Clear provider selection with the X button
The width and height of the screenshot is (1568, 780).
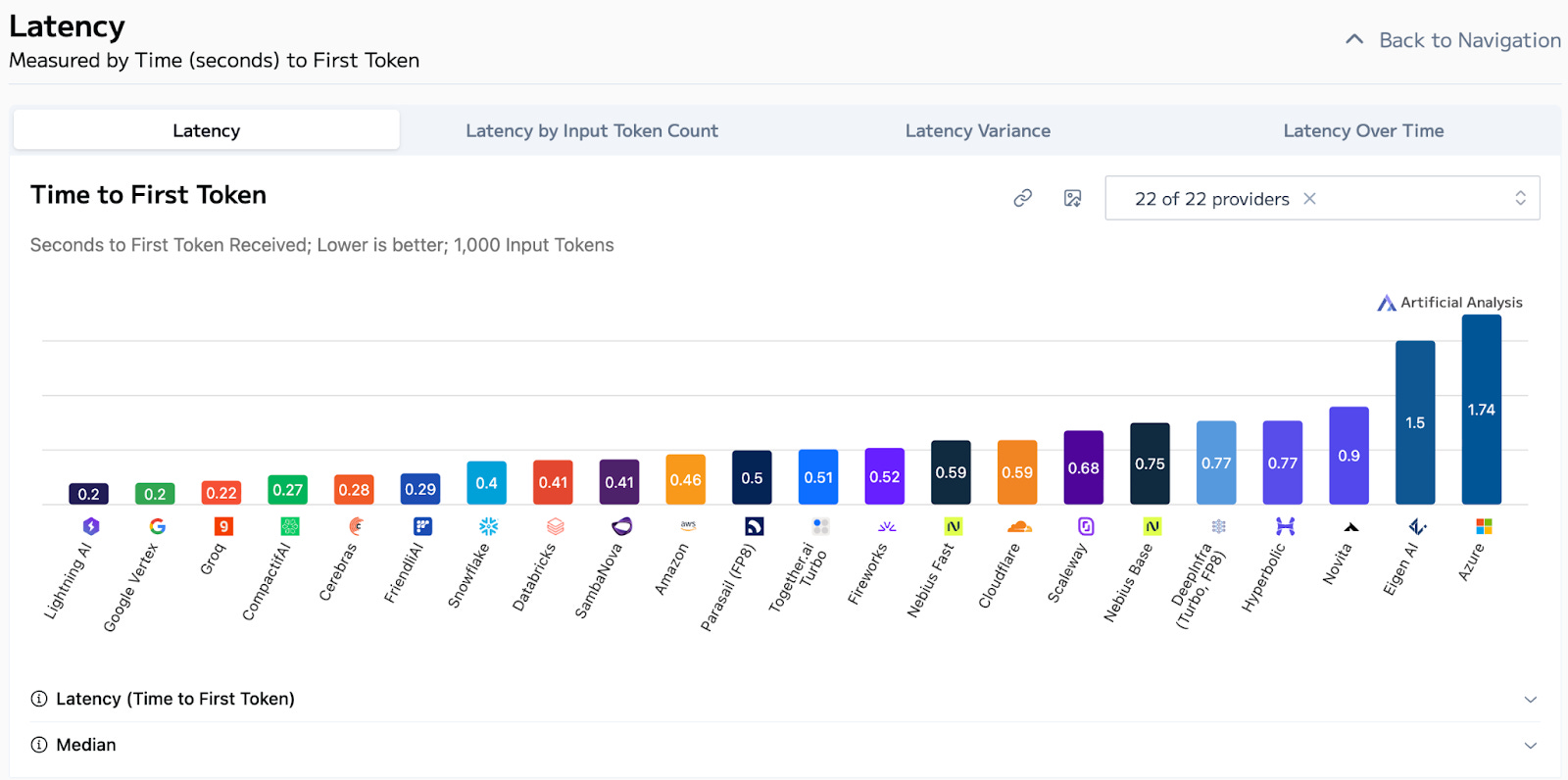[1309, 199]
